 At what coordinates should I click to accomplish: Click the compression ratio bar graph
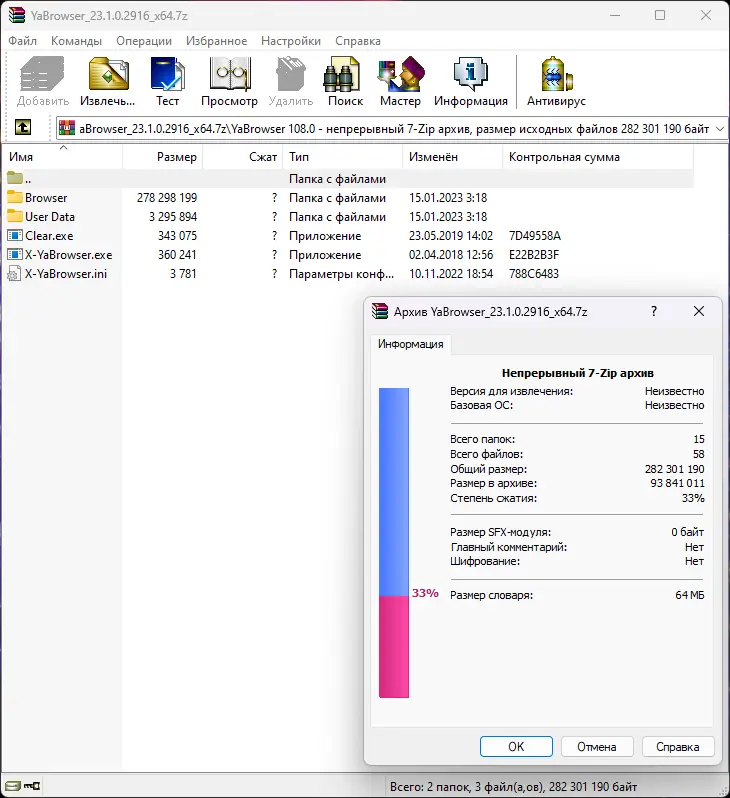(394, 543)
